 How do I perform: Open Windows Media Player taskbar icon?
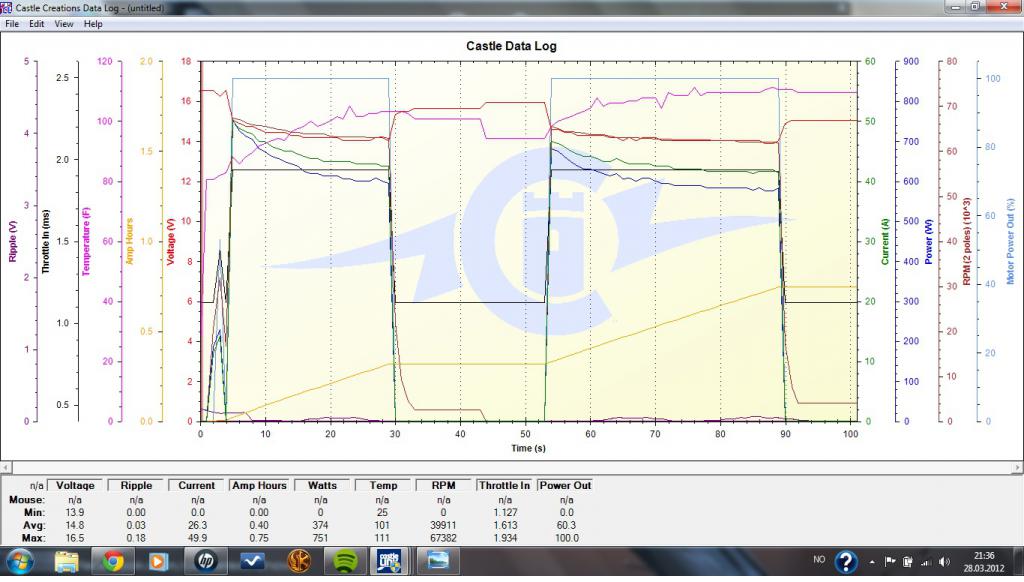[x=158, y=561]
